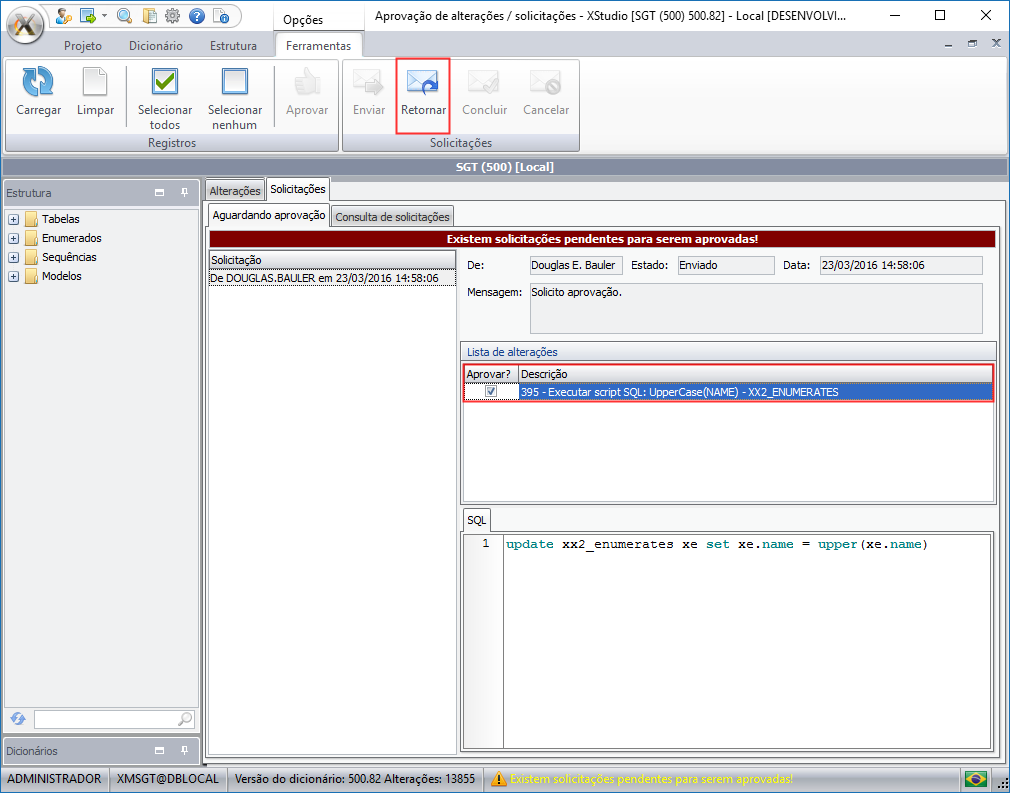Expand the Enumerados tree node
The image size is (1010, 793).
14,238
